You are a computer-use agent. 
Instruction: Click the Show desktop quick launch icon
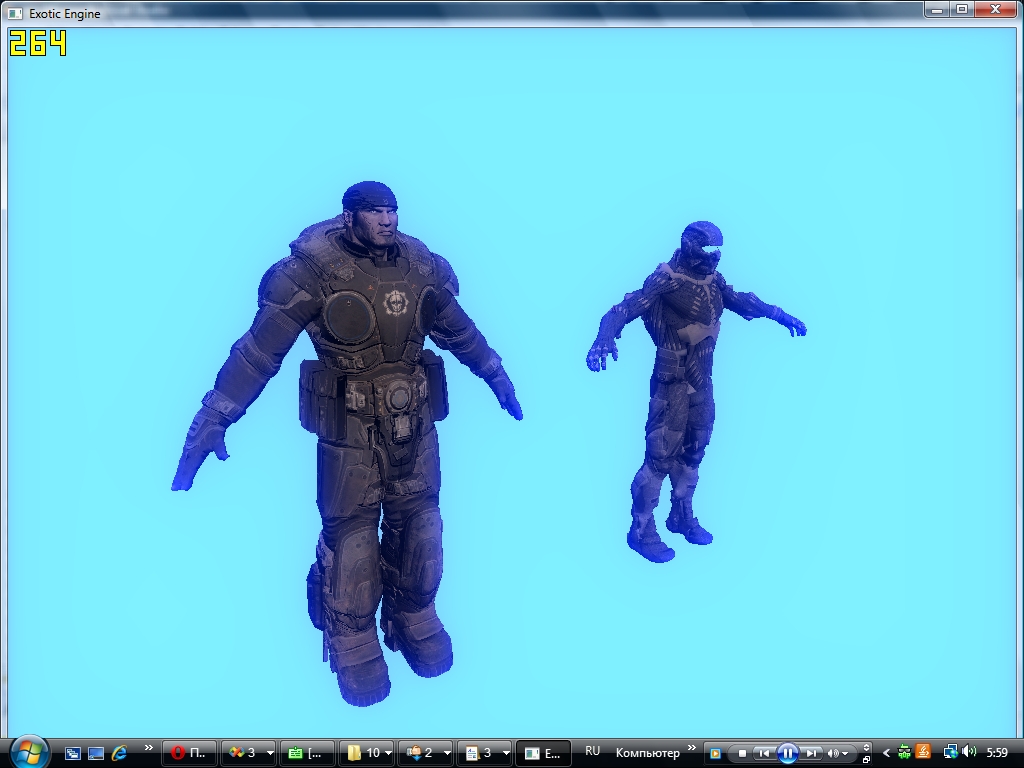pos(96,753)
